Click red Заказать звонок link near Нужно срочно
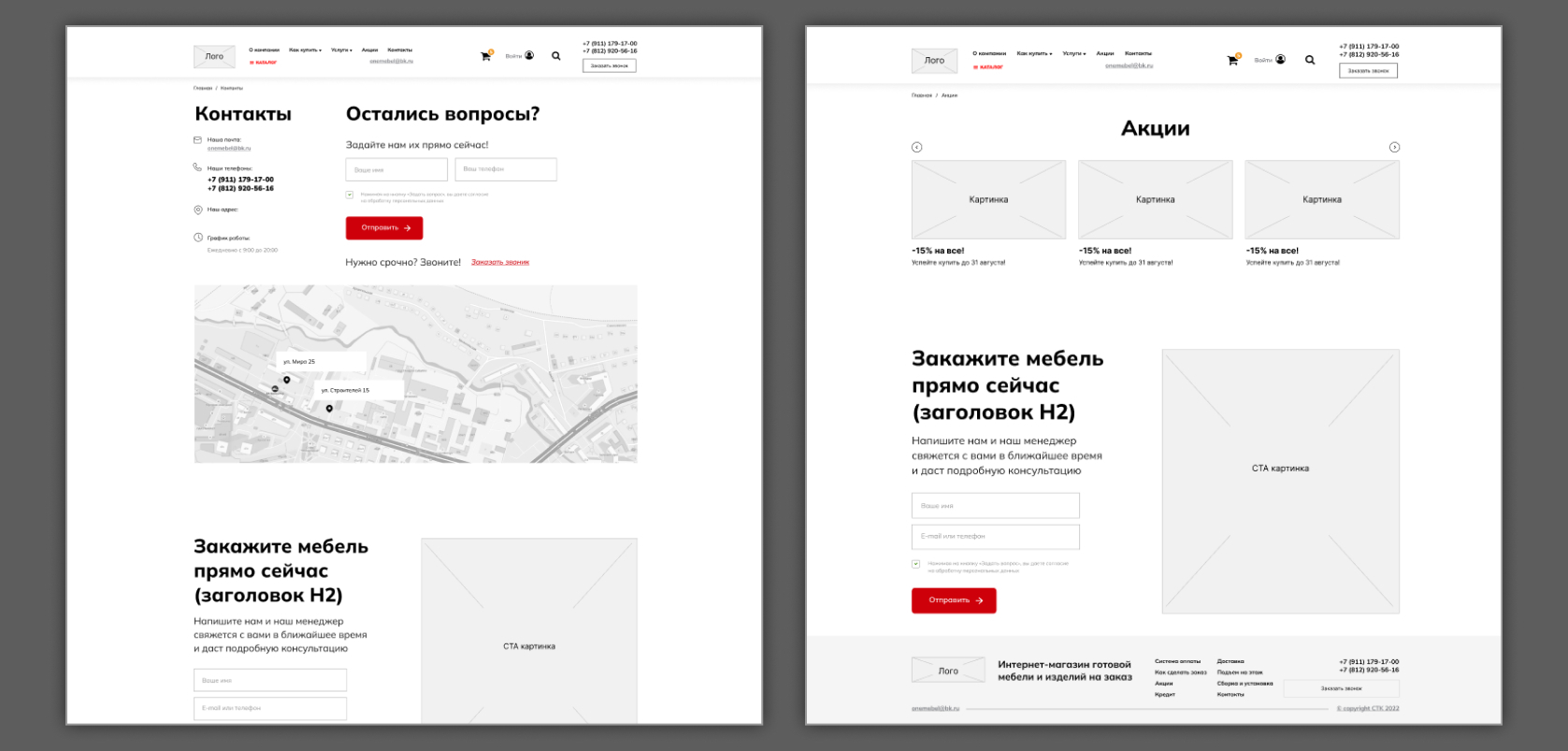The height and width of the screenshot is (751, 1568). 500,263
